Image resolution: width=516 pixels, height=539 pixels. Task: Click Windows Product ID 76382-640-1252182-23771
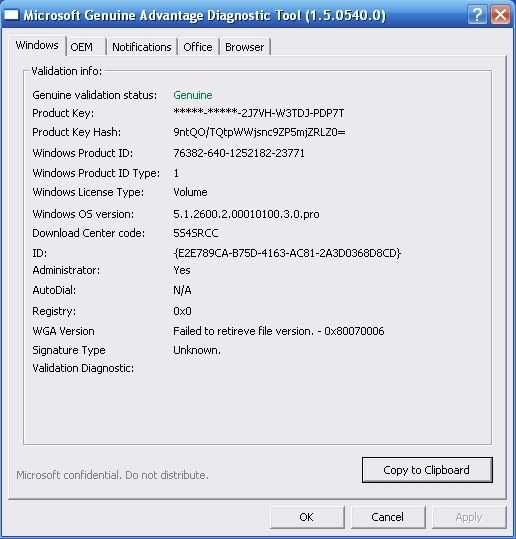tap(239, 153)
